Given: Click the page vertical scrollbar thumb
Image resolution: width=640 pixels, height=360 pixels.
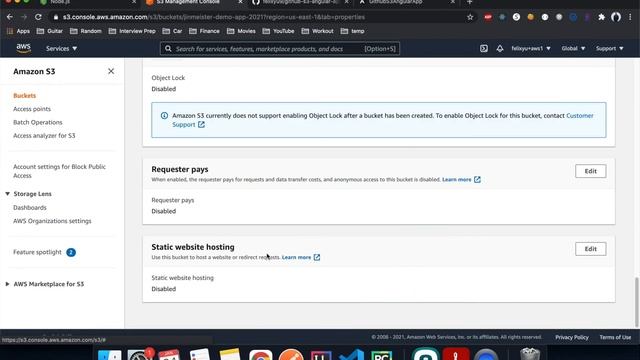Looking at the screenshot, I should pos(636,302).
